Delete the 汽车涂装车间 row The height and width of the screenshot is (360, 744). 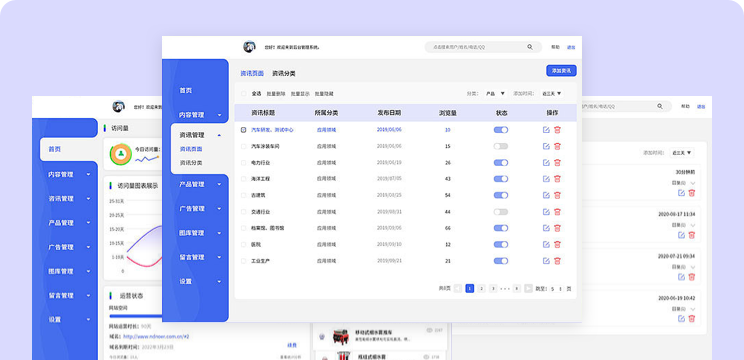point(557,146)
